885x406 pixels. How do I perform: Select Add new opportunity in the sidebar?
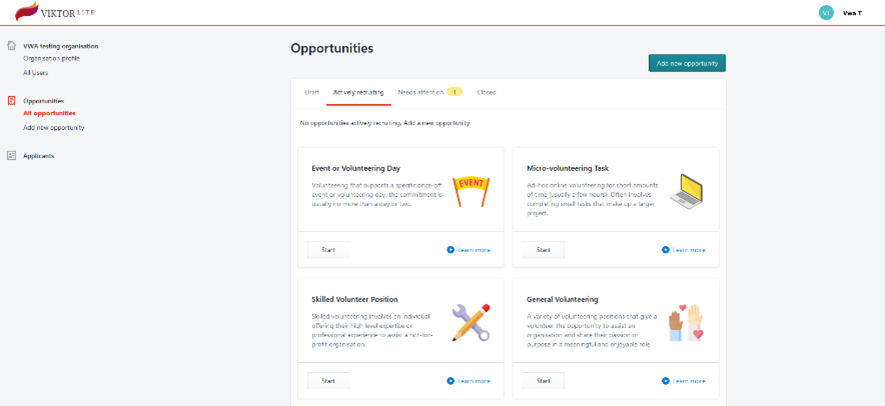[x=54, y=128]
